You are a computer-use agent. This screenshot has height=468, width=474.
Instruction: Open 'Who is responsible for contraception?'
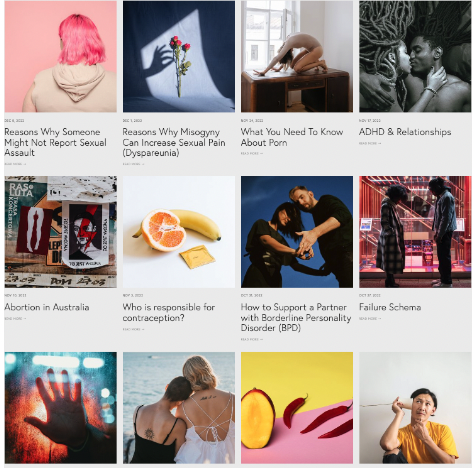pyautogui.click(x=169, y=312)
